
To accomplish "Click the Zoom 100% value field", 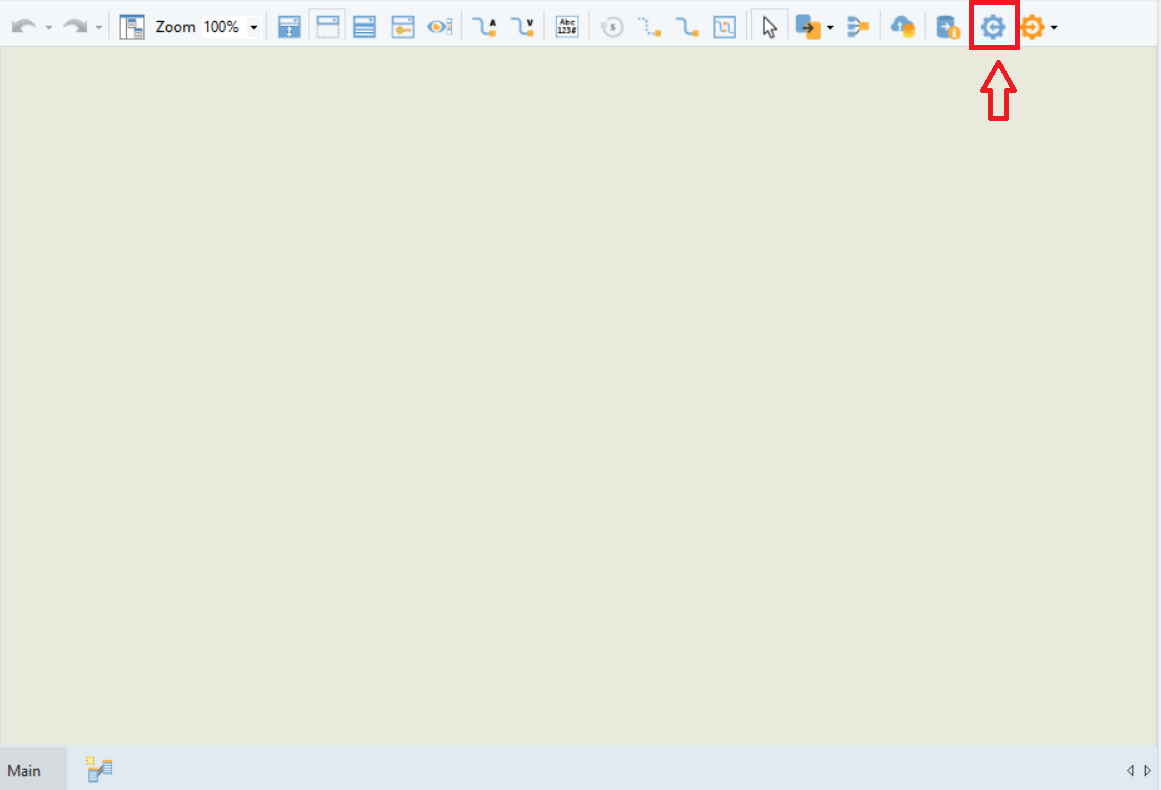I will tap(221, 27).
